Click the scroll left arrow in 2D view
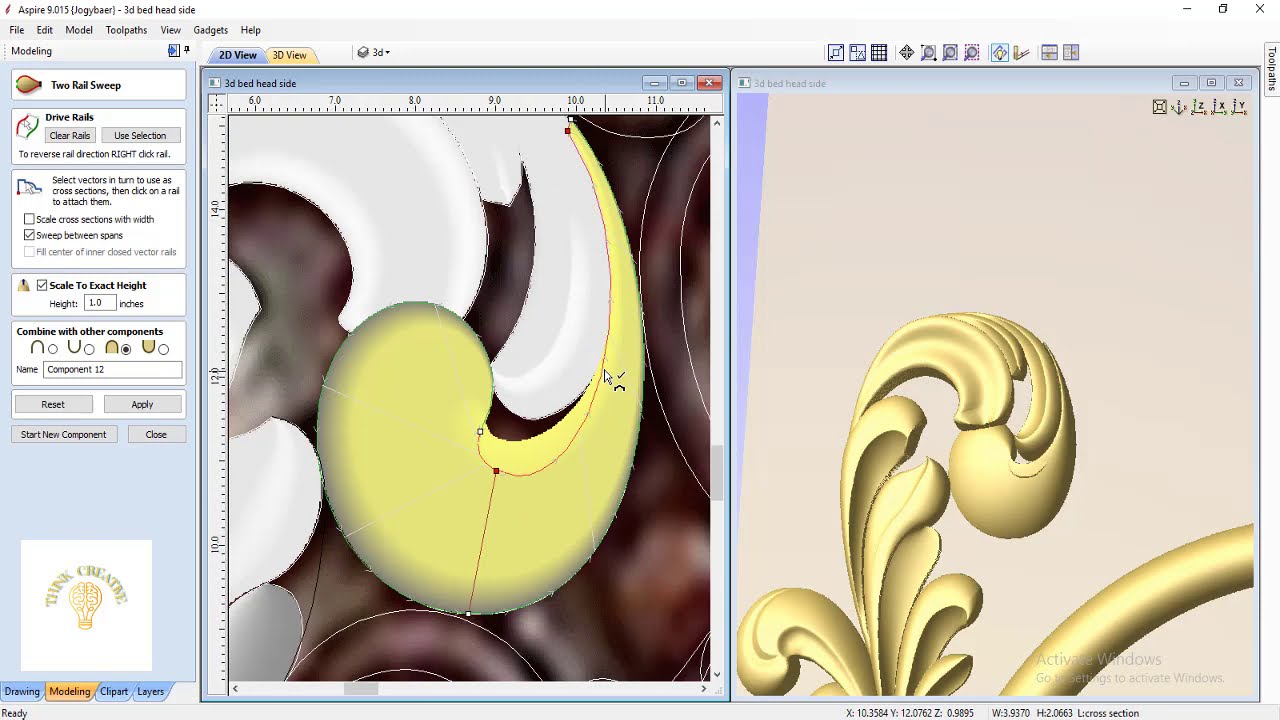Screen dimensions: 1280x720 tap(235, 688)
